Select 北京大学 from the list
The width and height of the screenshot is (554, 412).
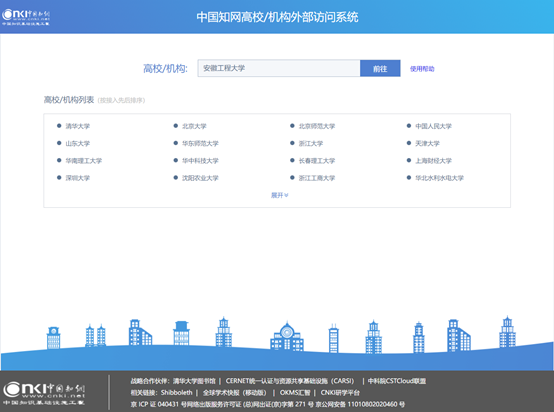click(194, 126)
